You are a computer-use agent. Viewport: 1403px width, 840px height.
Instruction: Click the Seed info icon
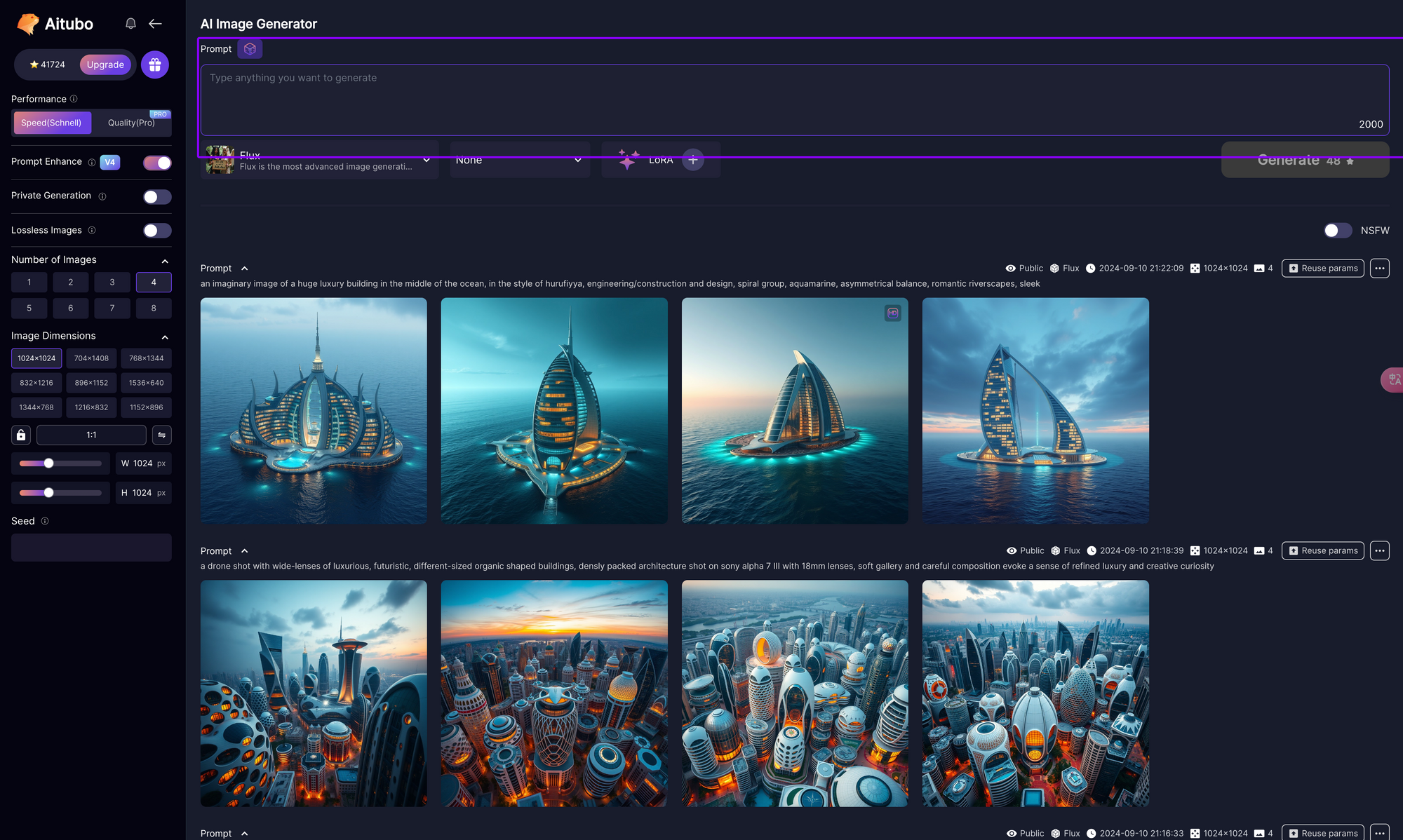[45, 521]
